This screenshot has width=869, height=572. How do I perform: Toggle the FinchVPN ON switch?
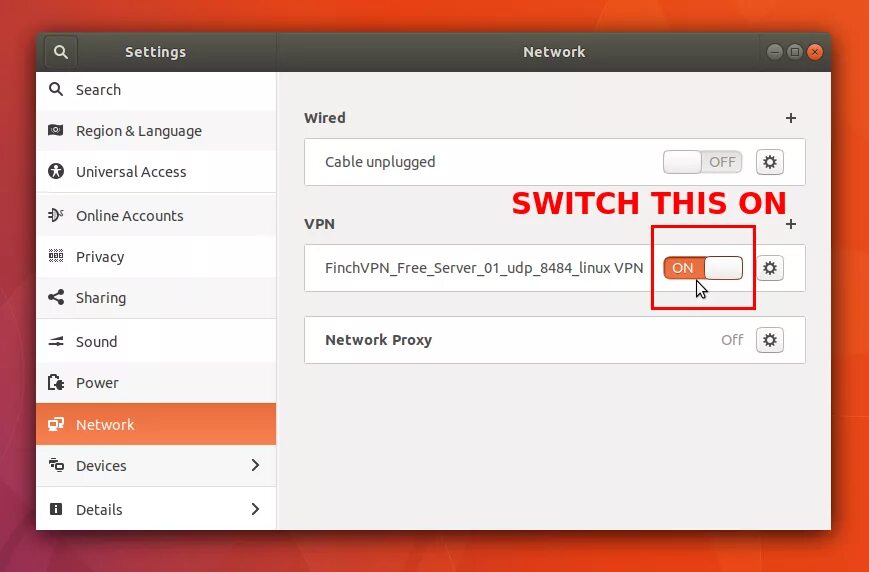pyautogui.click(x=702, y=268)
